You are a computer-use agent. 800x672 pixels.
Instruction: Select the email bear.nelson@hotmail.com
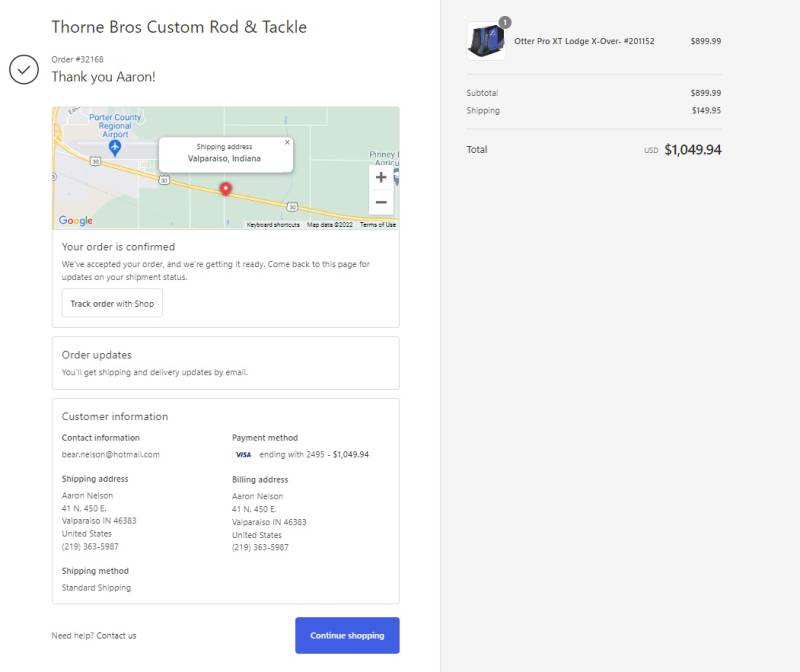click(111, 455)
